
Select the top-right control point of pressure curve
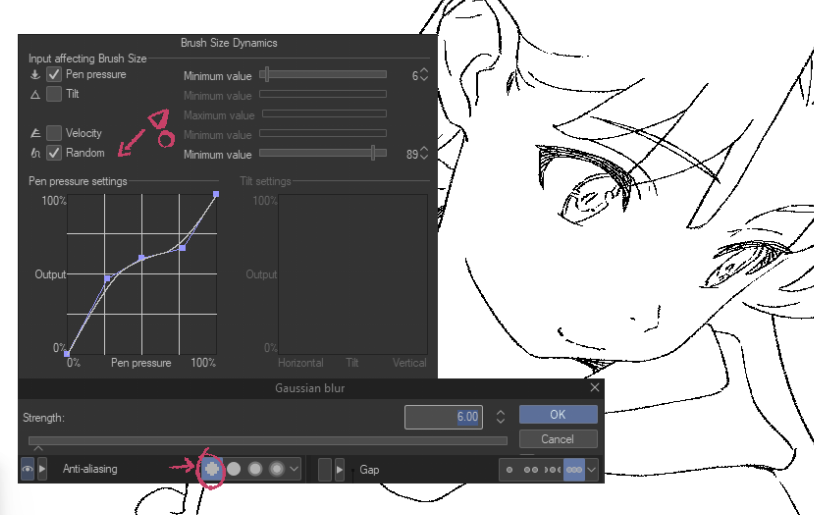(216, 194)
